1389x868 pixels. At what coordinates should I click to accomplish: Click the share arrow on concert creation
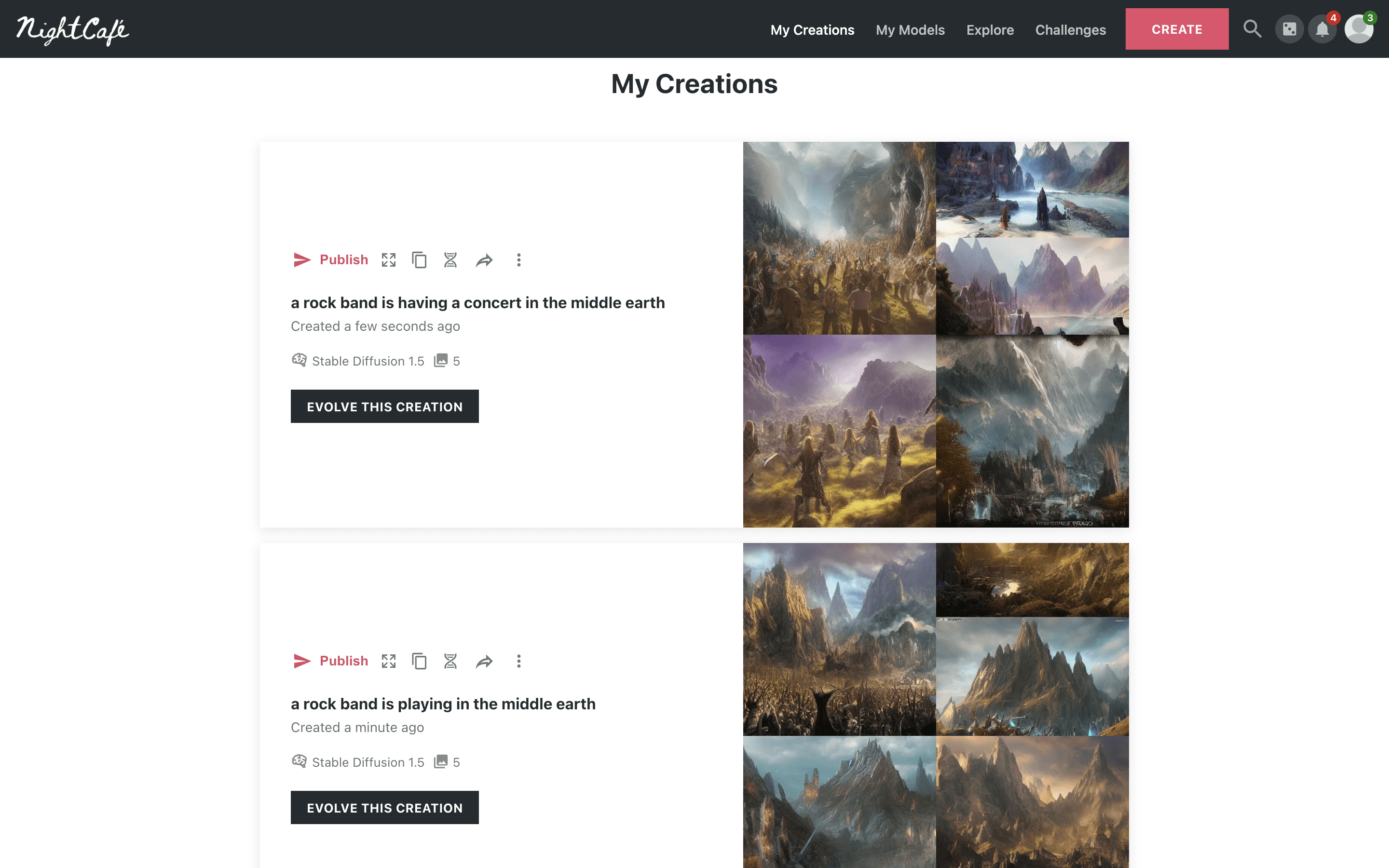[484, 260]
